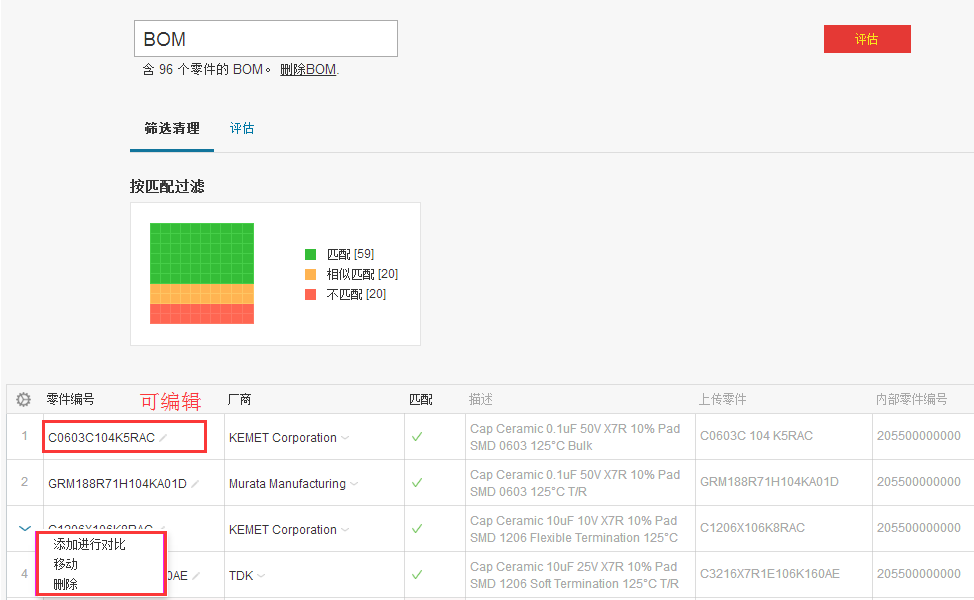Select uploaded part C0603C 104 K5RAC

(756, 436)
